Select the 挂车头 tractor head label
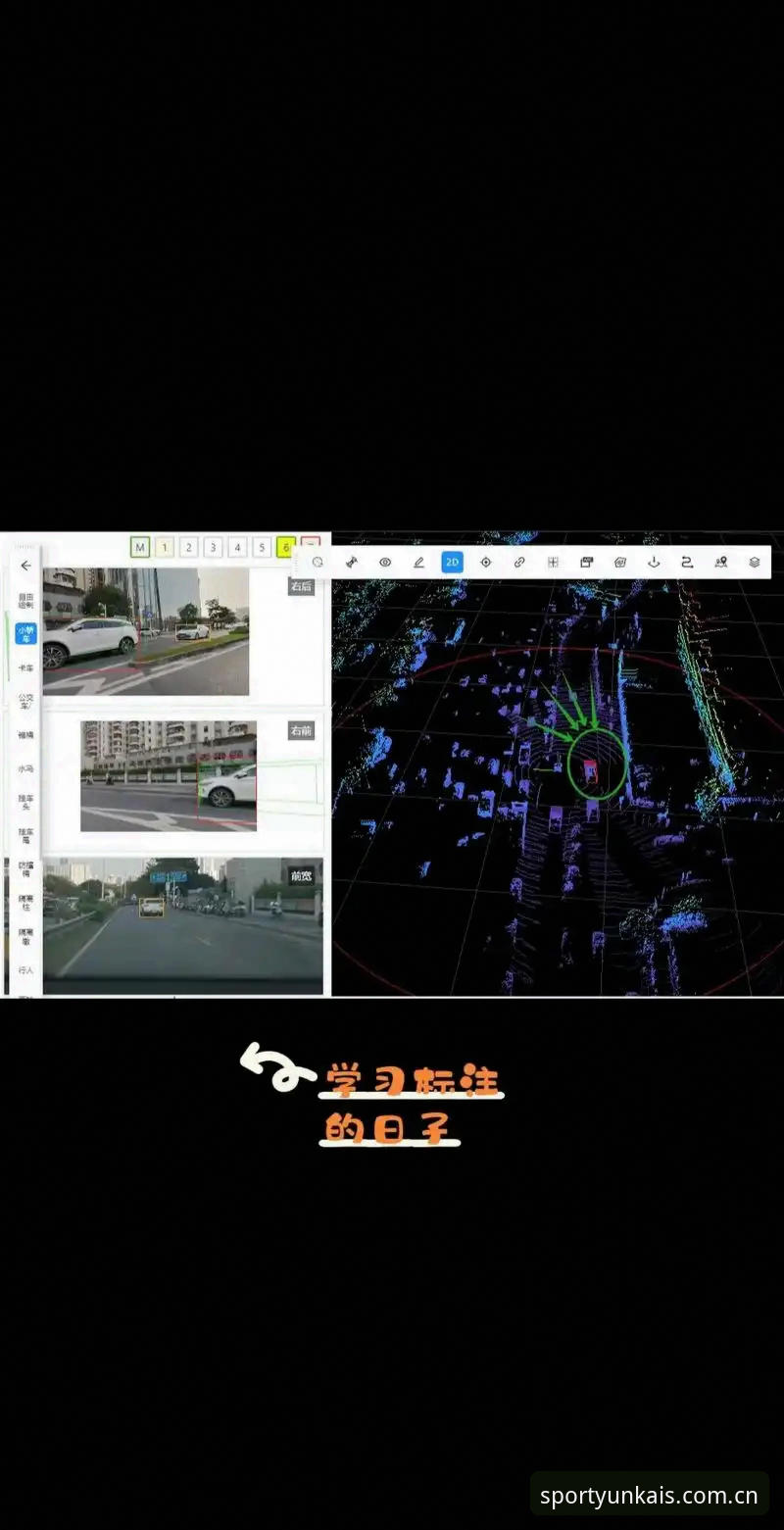 [x=25, y=802]
